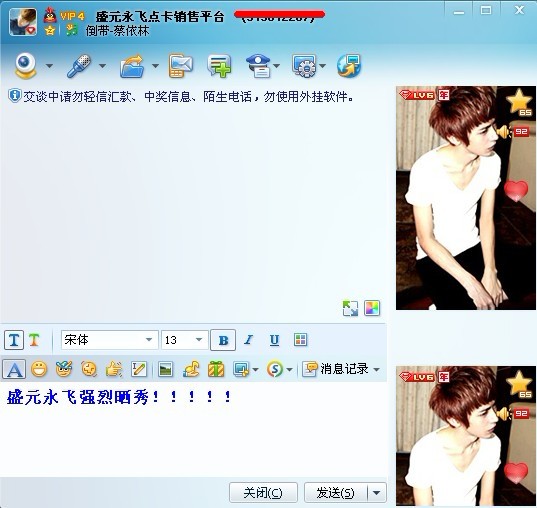Image resolution: width=537 pixels, height=508 pixels.
Task: Toggle bold formatting B button
Action: (223, 340)
